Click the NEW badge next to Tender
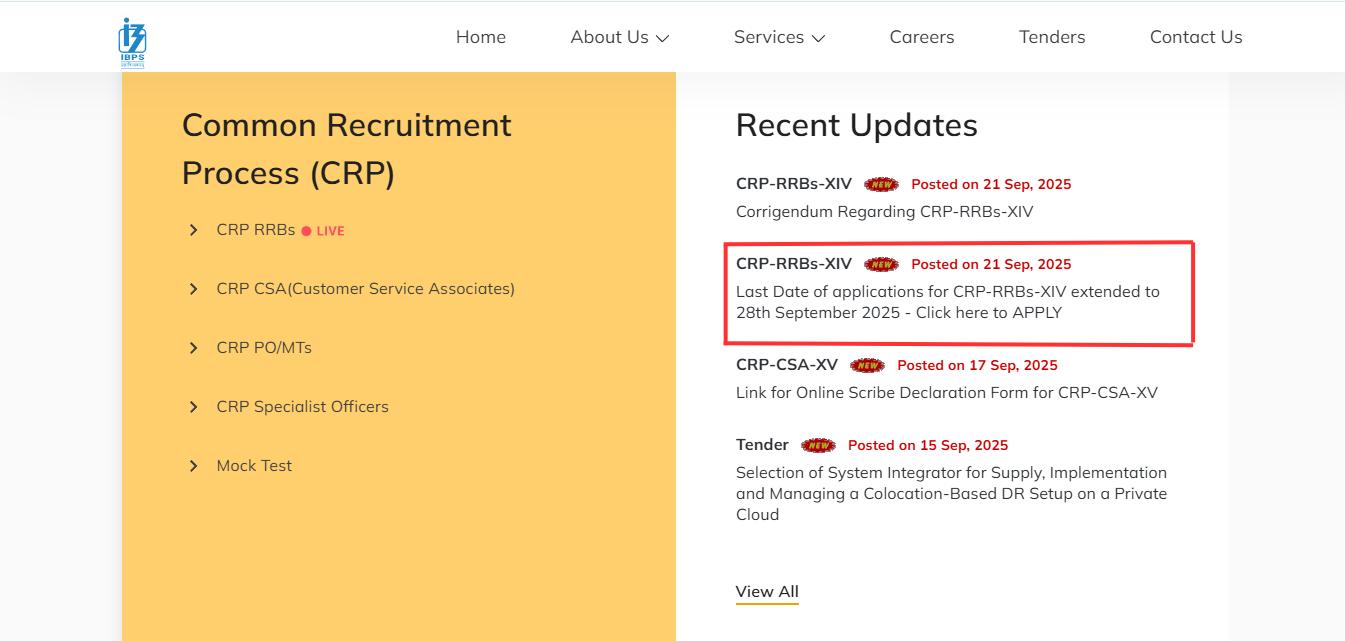1345x641 pixels. tap(818, 445)
